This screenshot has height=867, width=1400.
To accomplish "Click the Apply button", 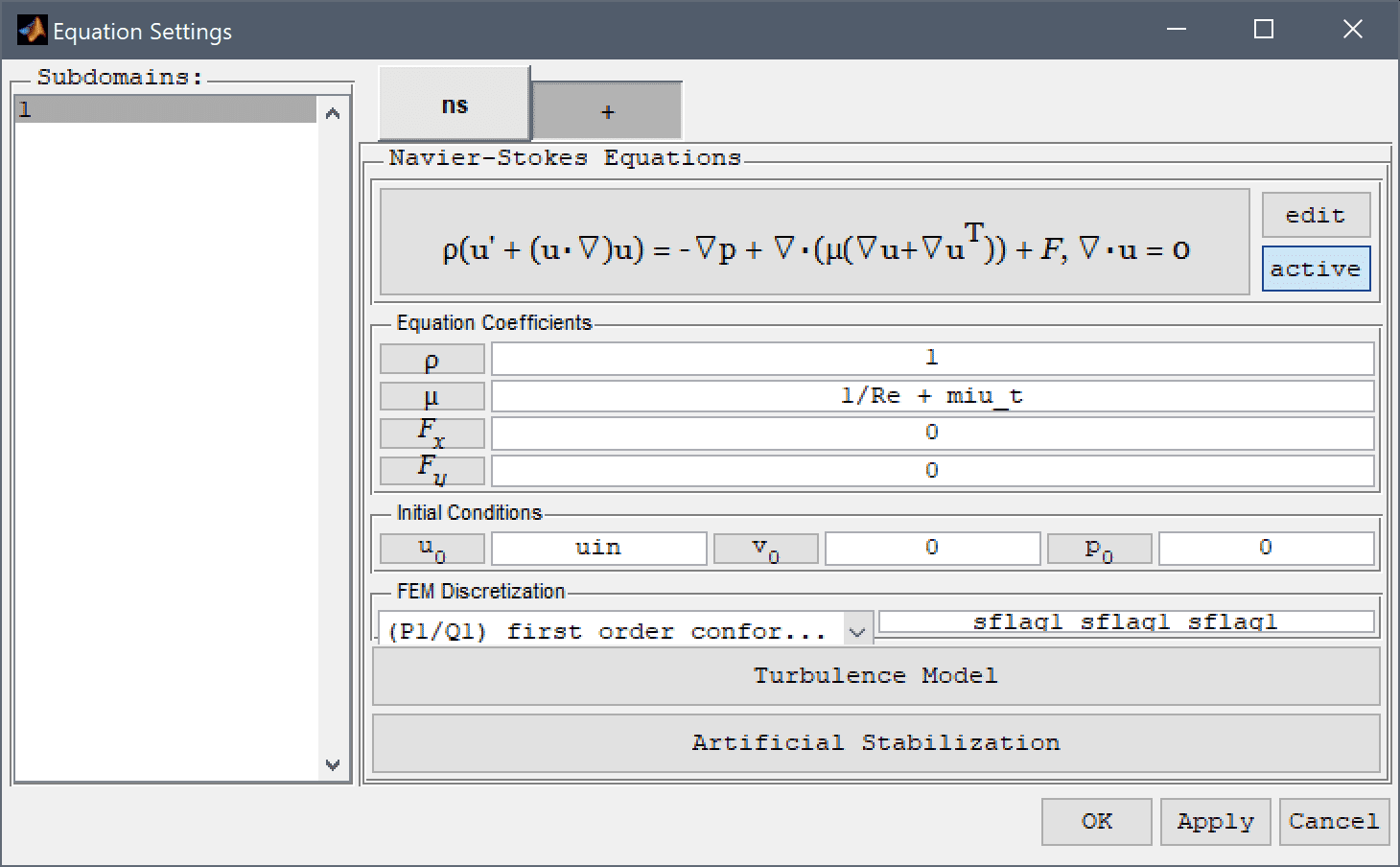I will (1215, 821).
